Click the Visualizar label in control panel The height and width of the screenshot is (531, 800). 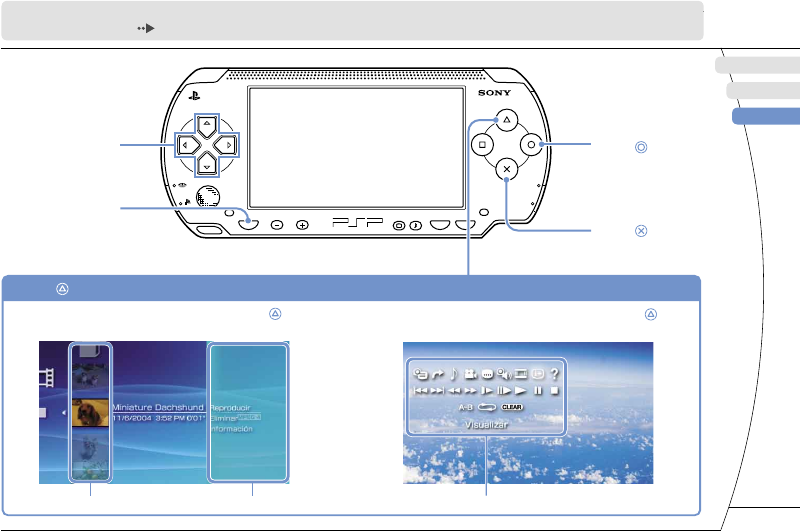coord(486,424)
